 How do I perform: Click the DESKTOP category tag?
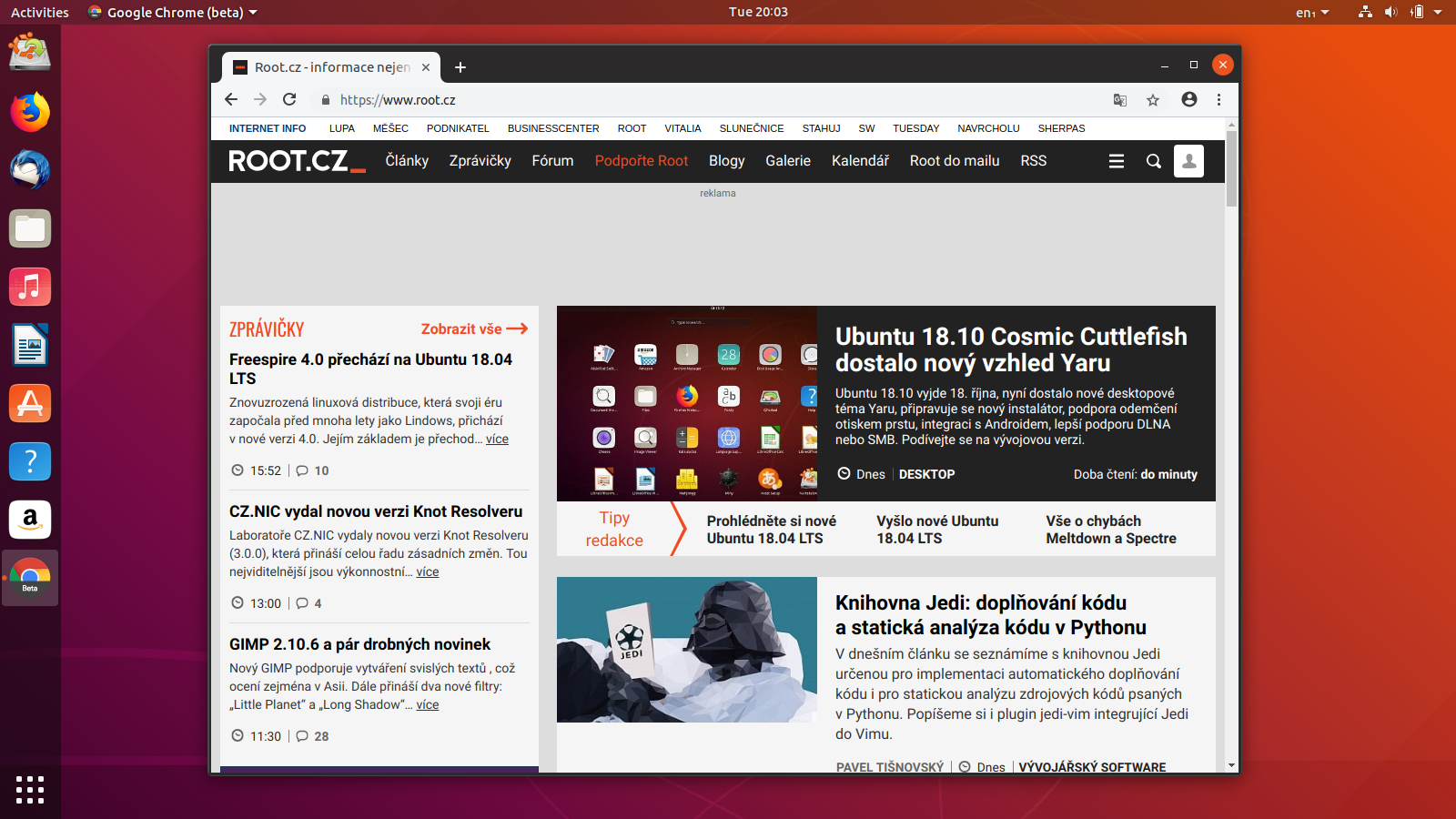click(x=926, y=474)
